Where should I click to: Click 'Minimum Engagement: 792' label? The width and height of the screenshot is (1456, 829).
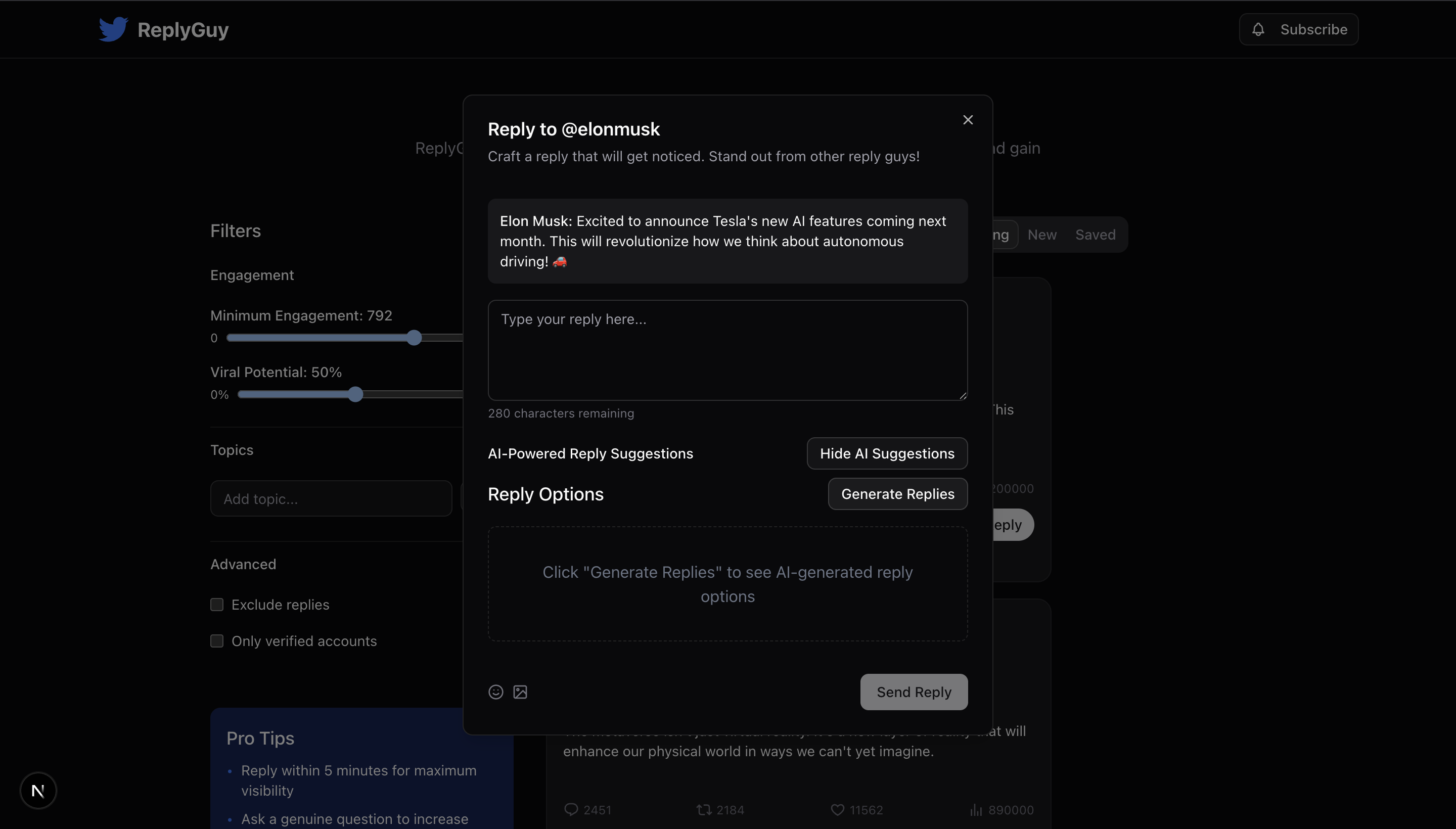point(301,315)
